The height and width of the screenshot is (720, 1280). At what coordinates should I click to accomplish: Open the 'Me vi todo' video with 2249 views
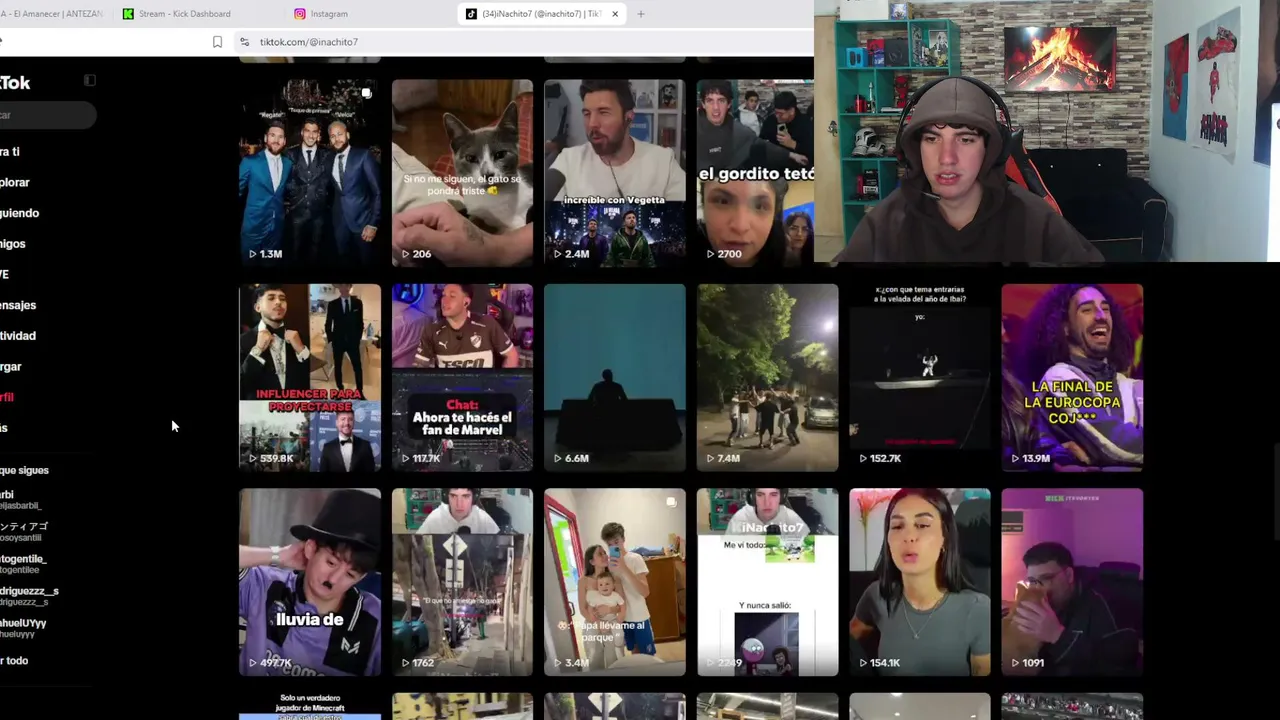(767, 582)
